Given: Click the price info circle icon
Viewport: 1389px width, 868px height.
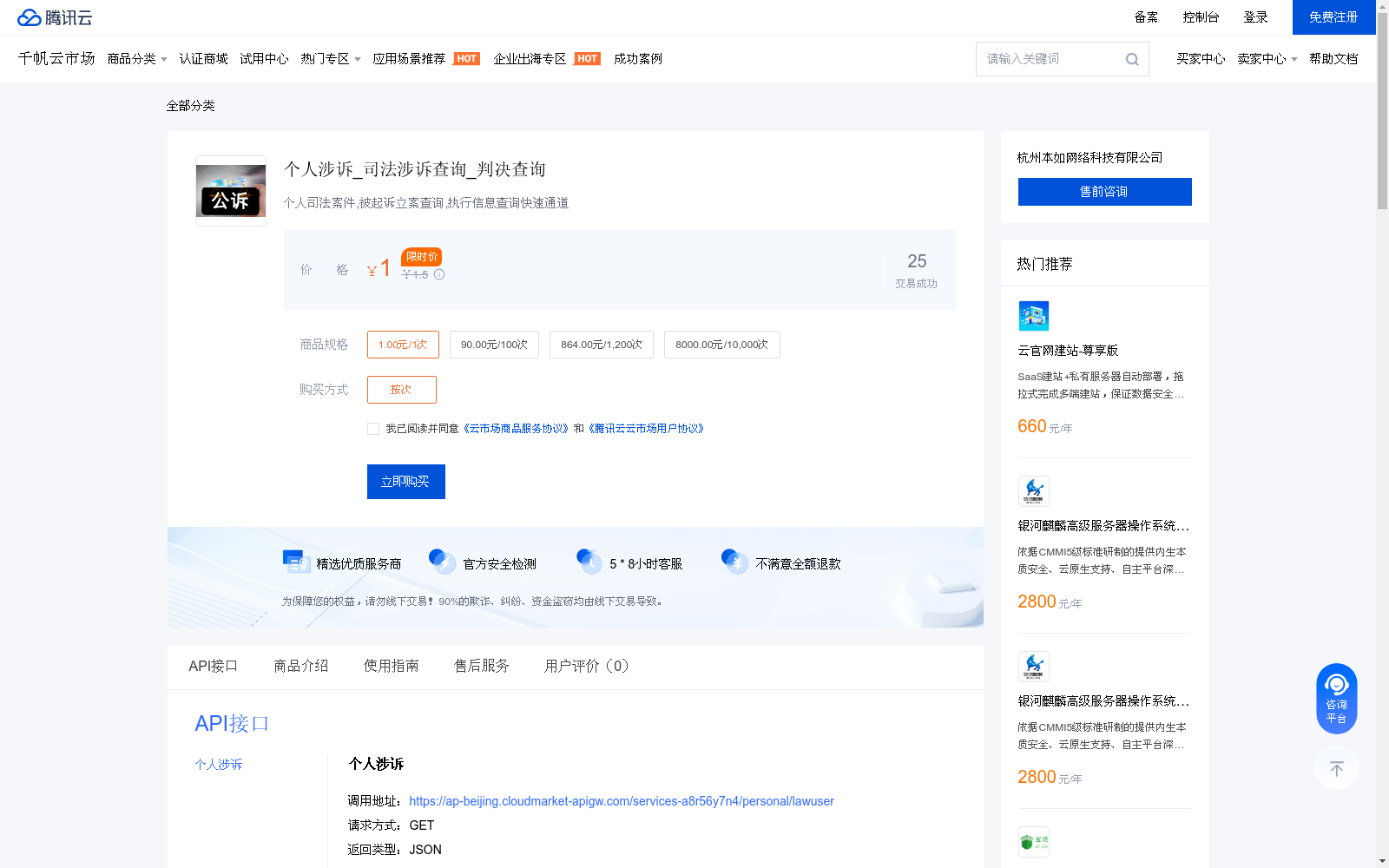Looking at the screenshot, I should [x=439, y=274].
